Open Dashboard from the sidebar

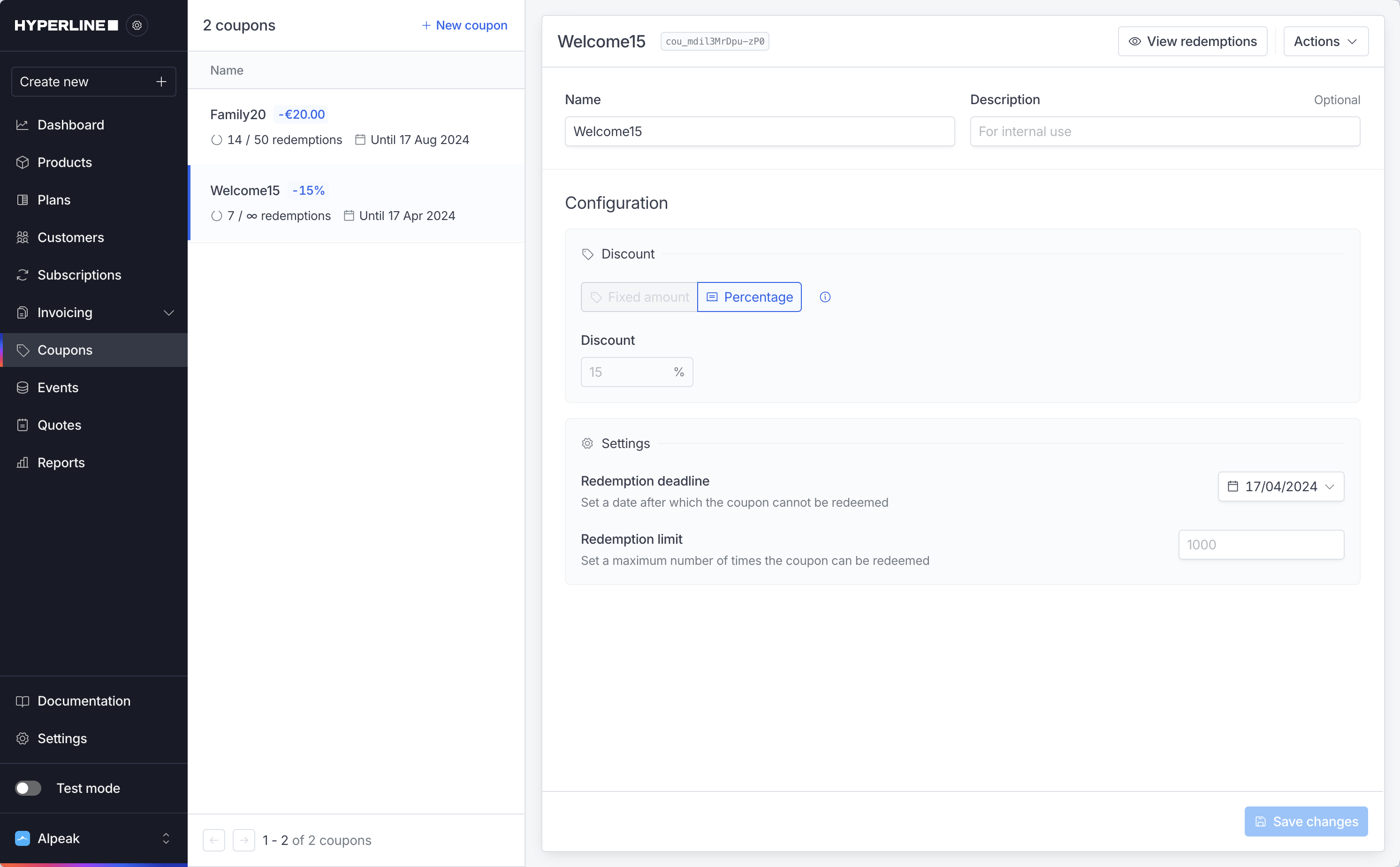click(x=93, y=124)
